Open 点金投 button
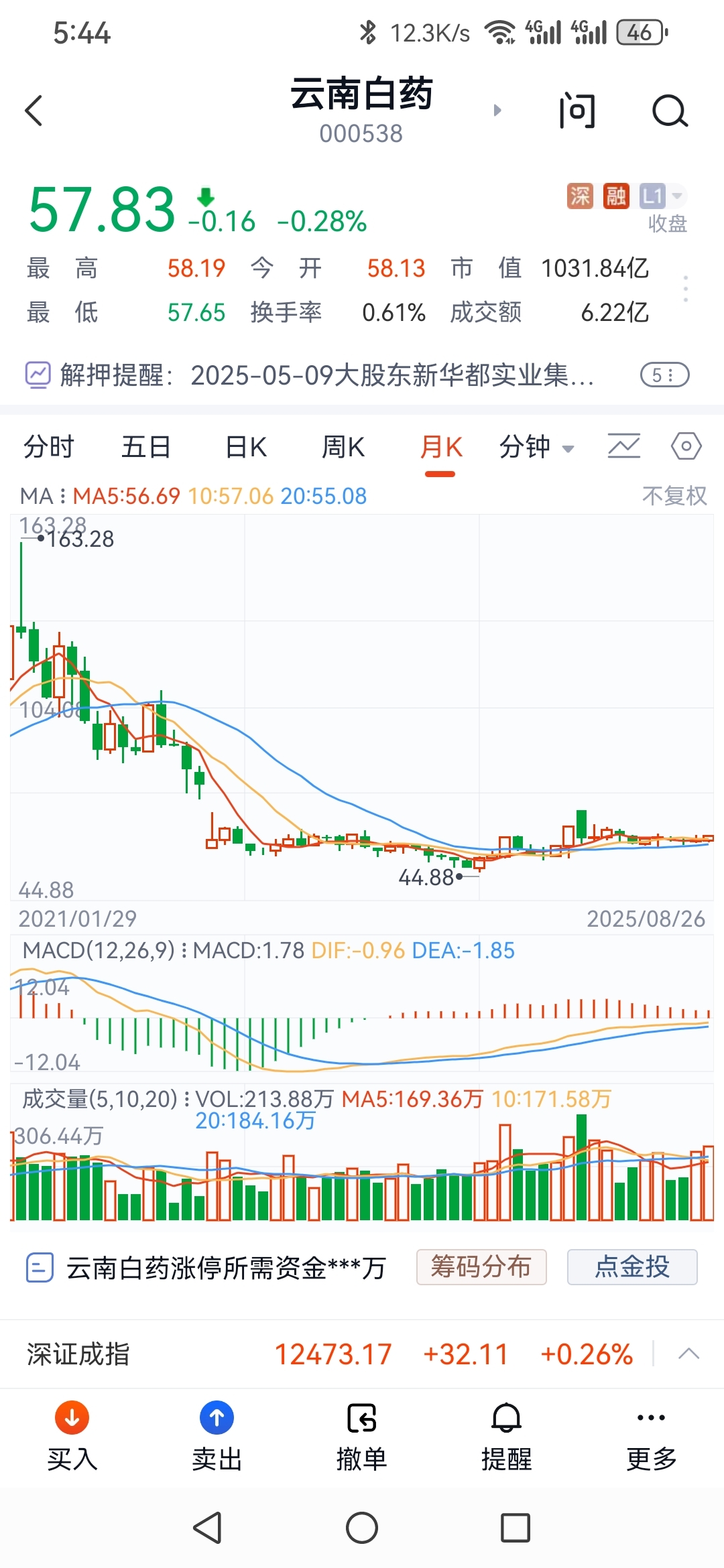This screenshot has height=1568, width=724. (x=632, y=1267)
